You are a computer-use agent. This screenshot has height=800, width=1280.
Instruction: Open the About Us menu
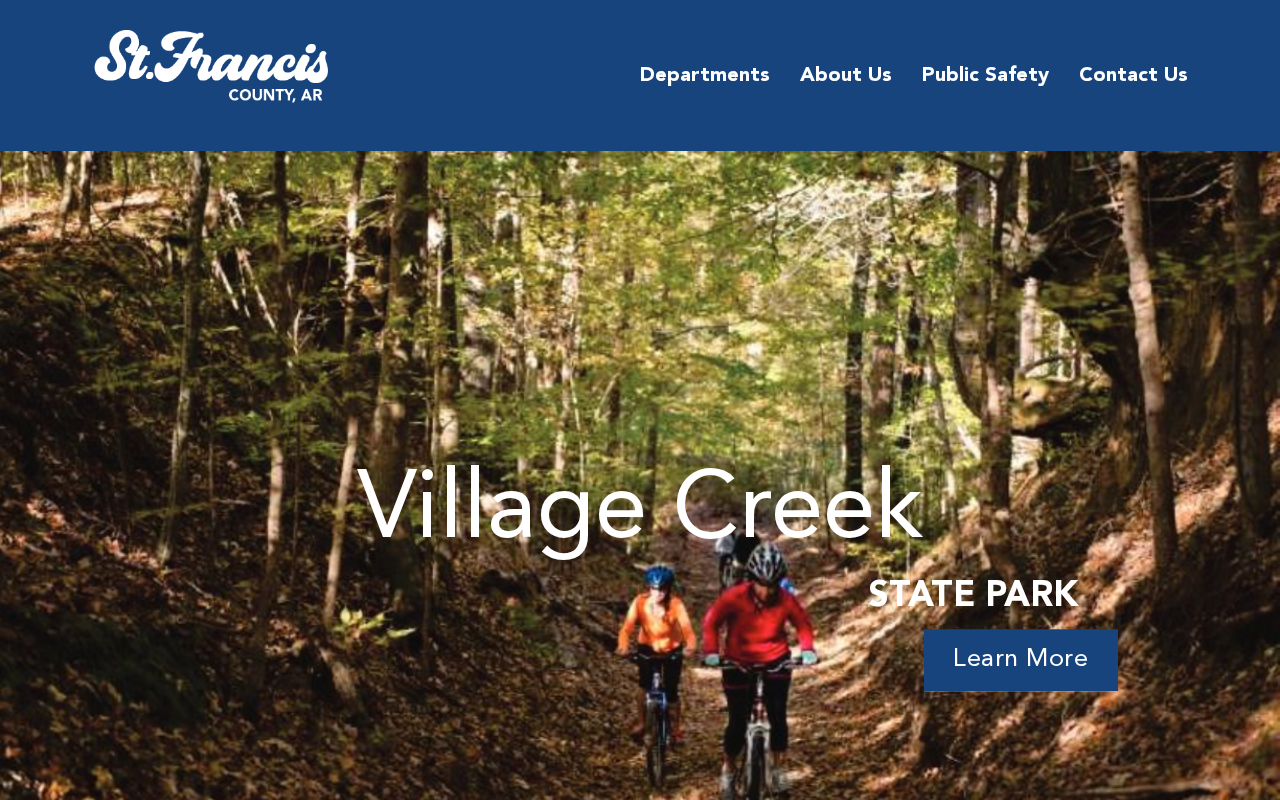tap(846, 75)
